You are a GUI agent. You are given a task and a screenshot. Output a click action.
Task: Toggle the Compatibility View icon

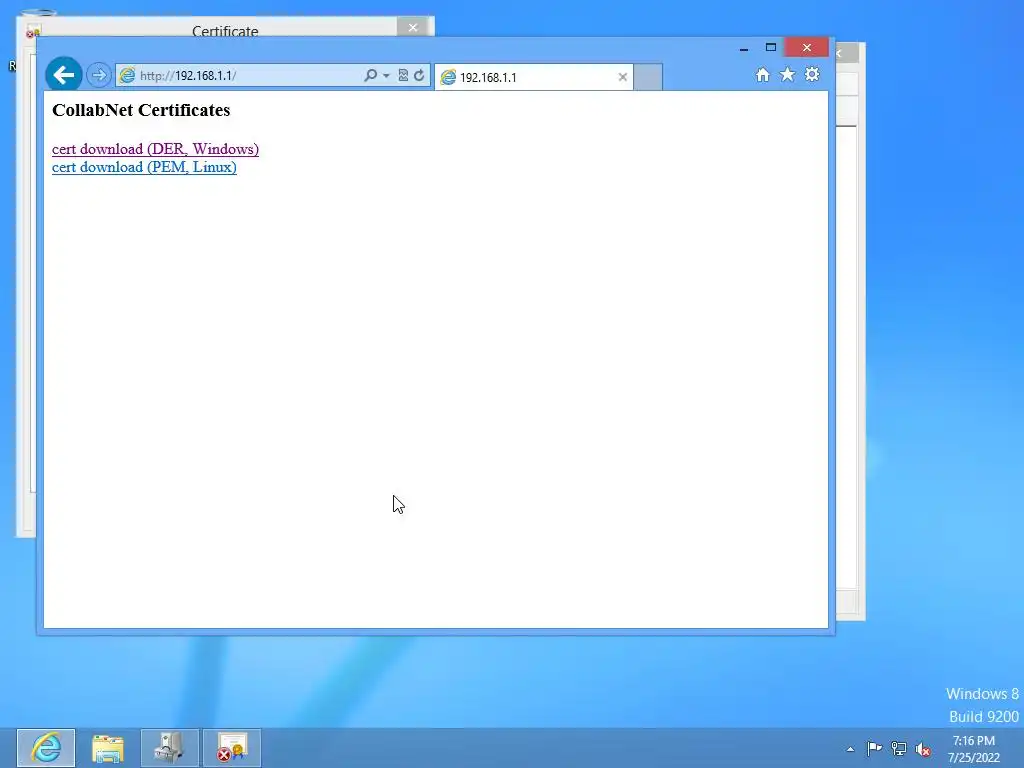coord(403,76)
